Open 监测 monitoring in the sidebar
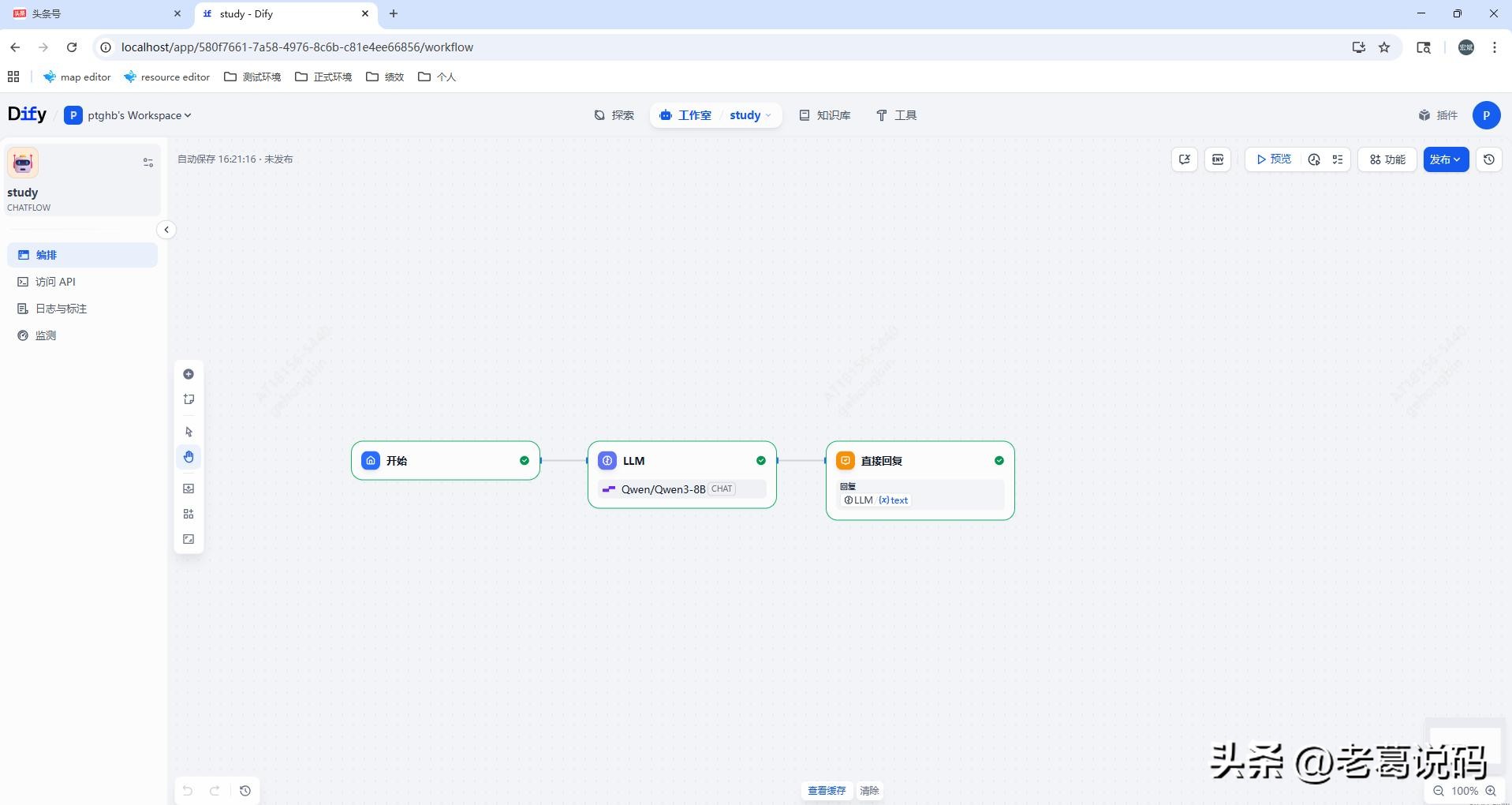Viewport: 1512px width, 805px height. 83,335
